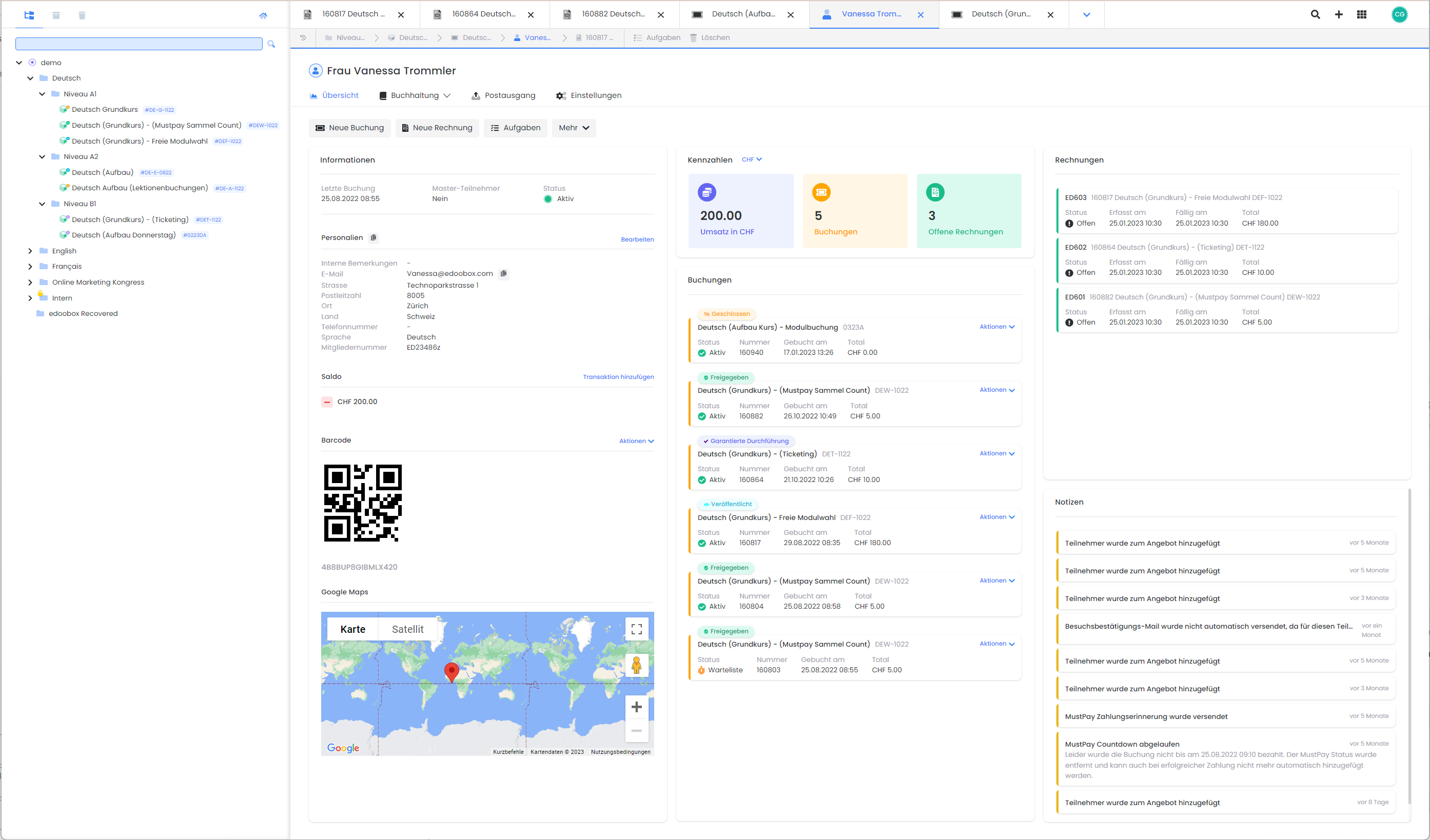The height and width of the screenshot is (840, 1430).
Task: Open the Mehr dropdown
Action: (x=573, y=128)
